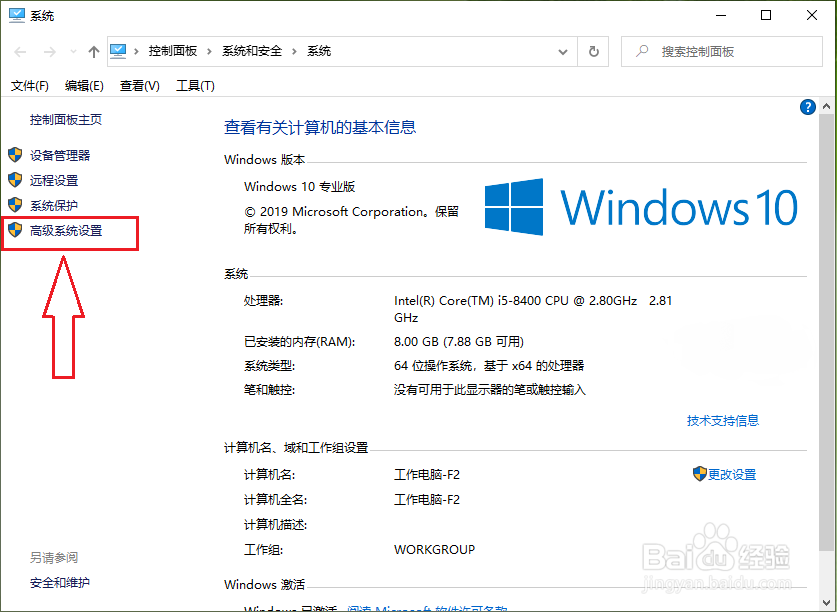Click the 8.00 GB (7.88 GB 可用) value
Screen dimensions: 837x612
click(459, 342)
